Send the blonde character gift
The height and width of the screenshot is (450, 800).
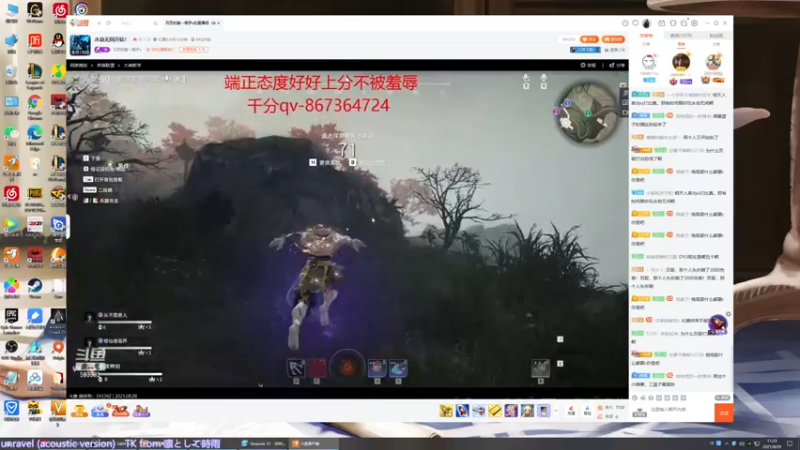[x=528, y=410]
